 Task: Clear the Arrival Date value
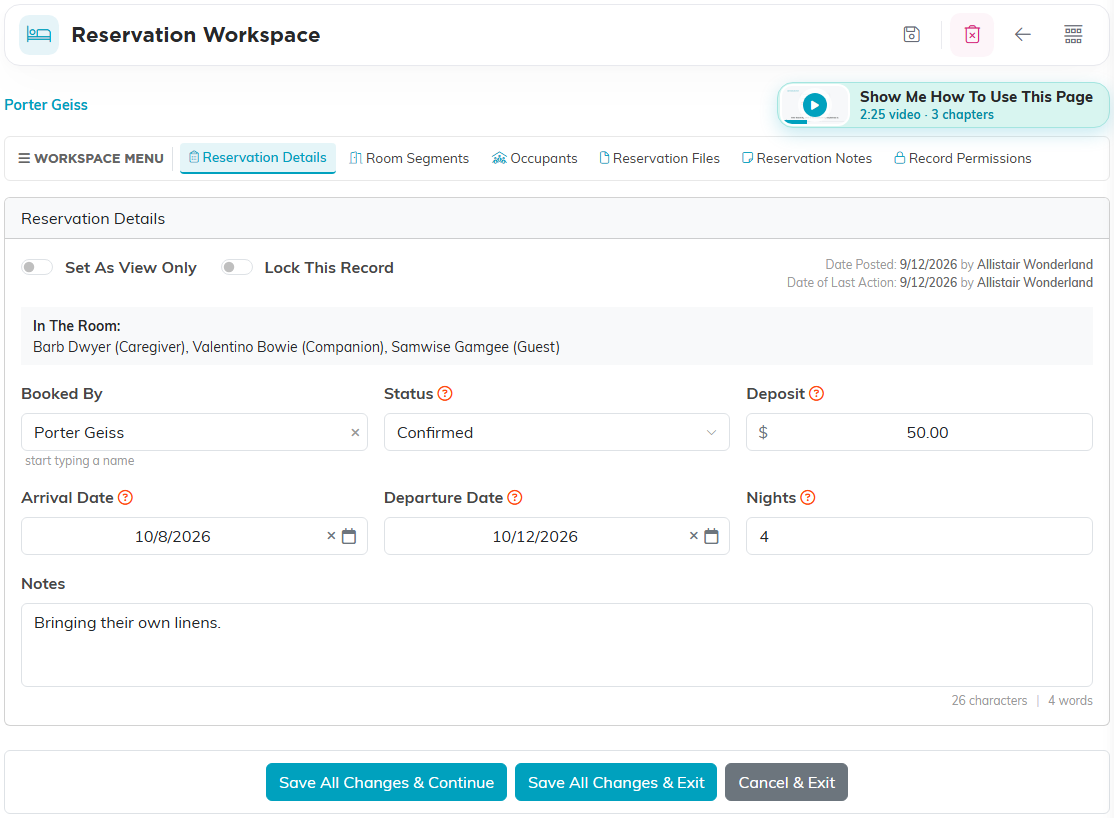coord(331,536)
